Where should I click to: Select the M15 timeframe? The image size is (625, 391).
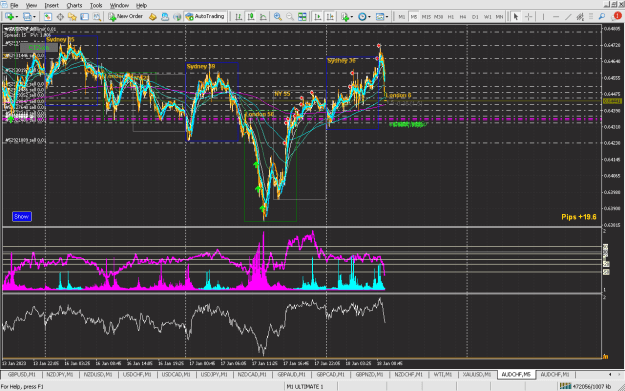426,17
